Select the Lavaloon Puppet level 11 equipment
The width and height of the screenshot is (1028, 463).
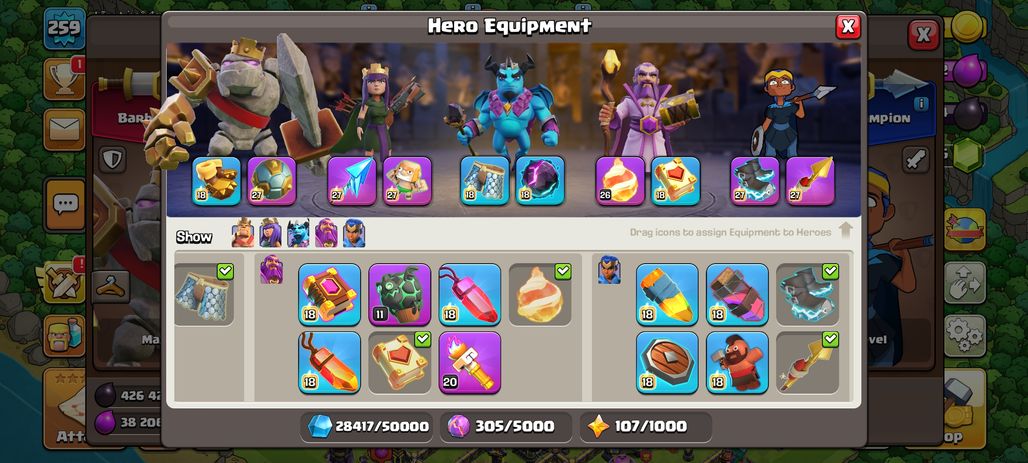(x=399, y=294)
